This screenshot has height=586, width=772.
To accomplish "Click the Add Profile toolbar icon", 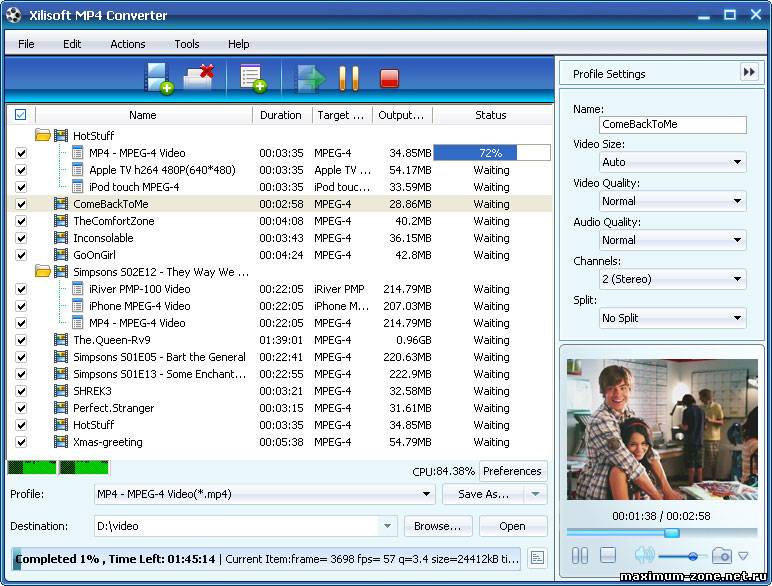I will 253,78.
